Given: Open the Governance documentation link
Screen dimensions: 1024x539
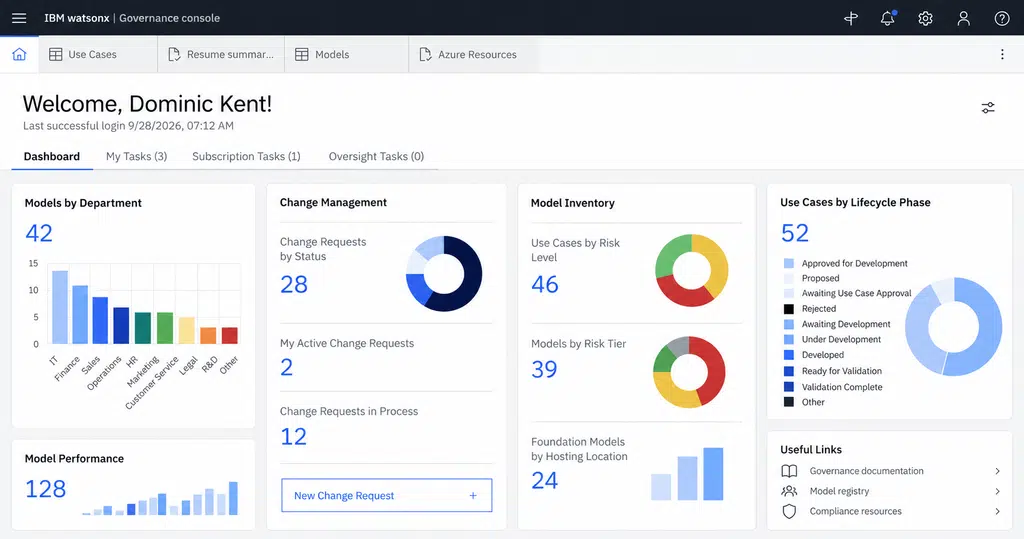Looking at the screenshot, I should click(x=867, y=471).
